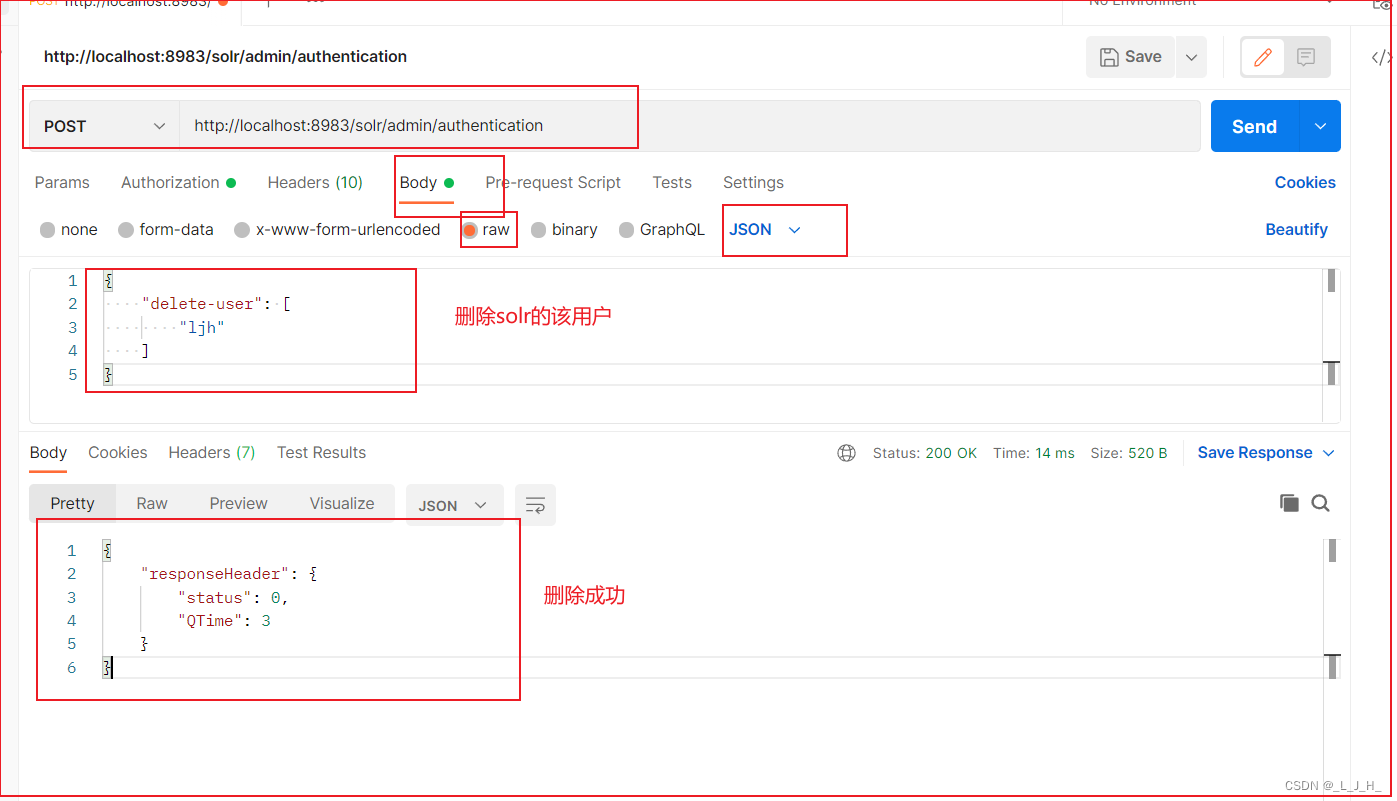
Task: Click the "delete-user" line in request editor
Action: [x=216, y=304]
